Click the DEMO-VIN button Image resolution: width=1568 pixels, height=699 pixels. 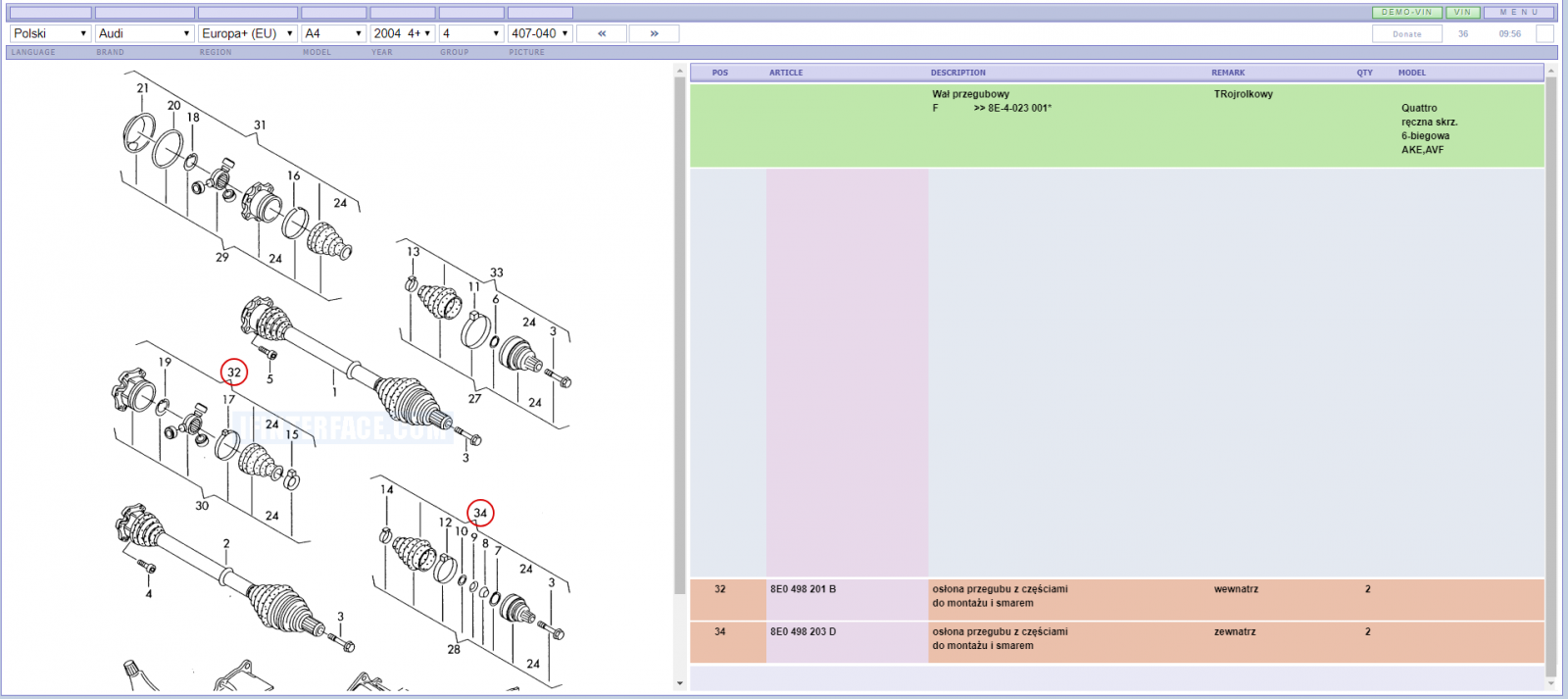click(1407, 13)
